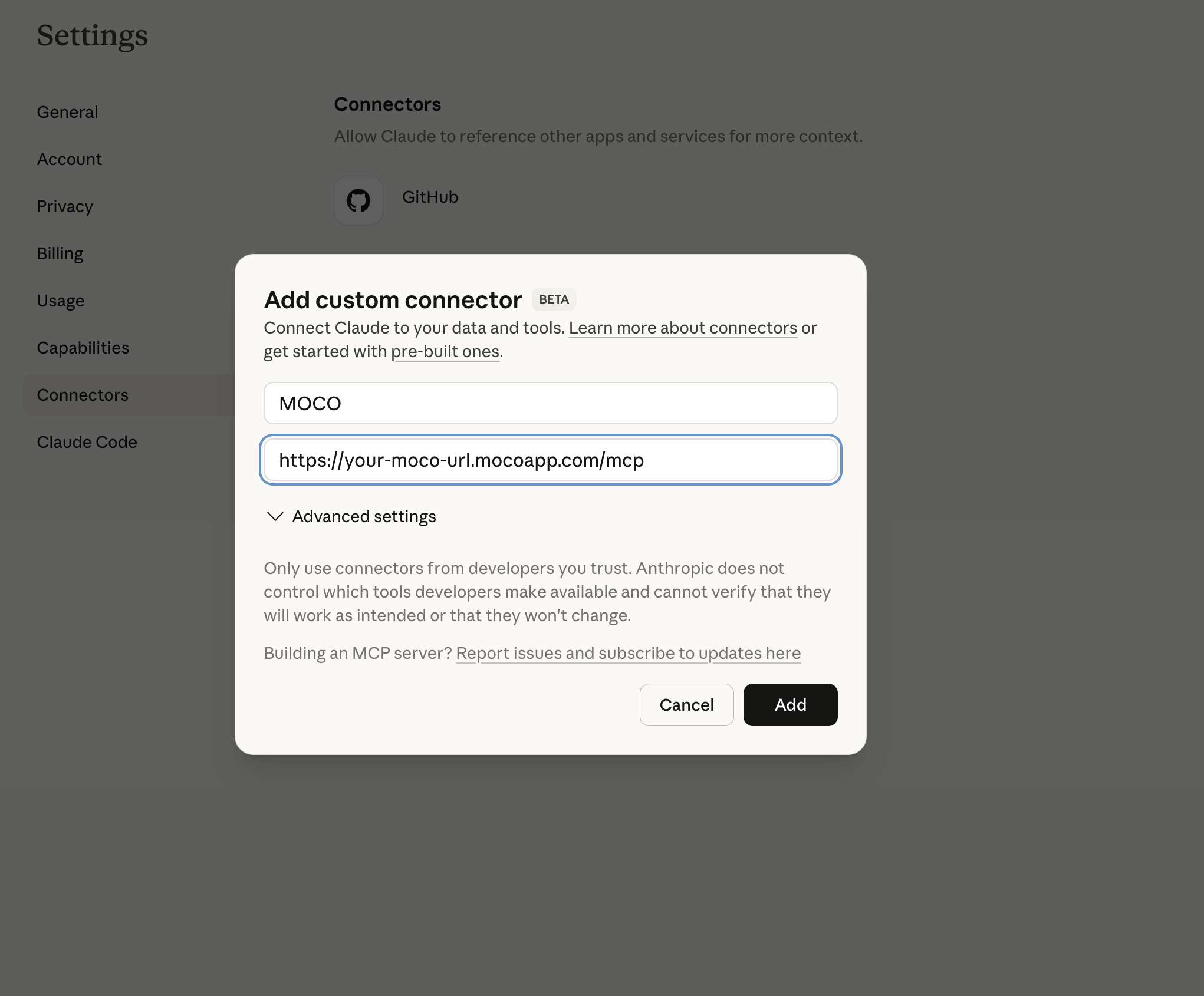
Task: Click the GitHub connector name
Action: pyautogui.click(x=430, y=197)
